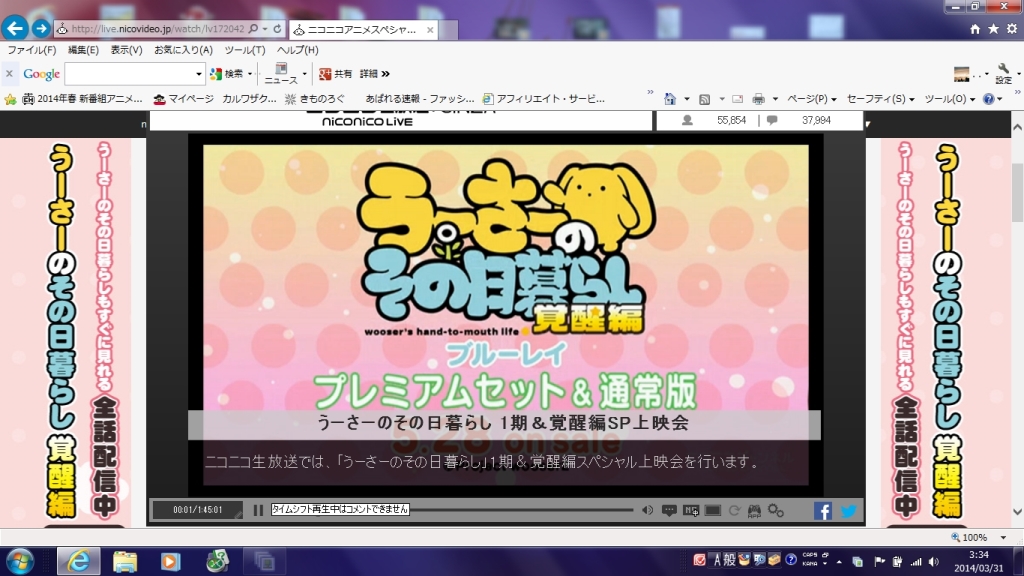This screenshot has width=1024, height=576.
Task: Click the player reload circular arrow icon
Action: point(734,510)
